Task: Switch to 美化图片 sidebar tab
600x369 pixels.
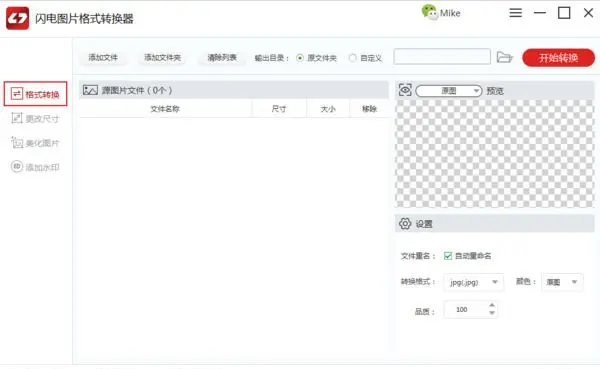Action: [x=36, y=143]
